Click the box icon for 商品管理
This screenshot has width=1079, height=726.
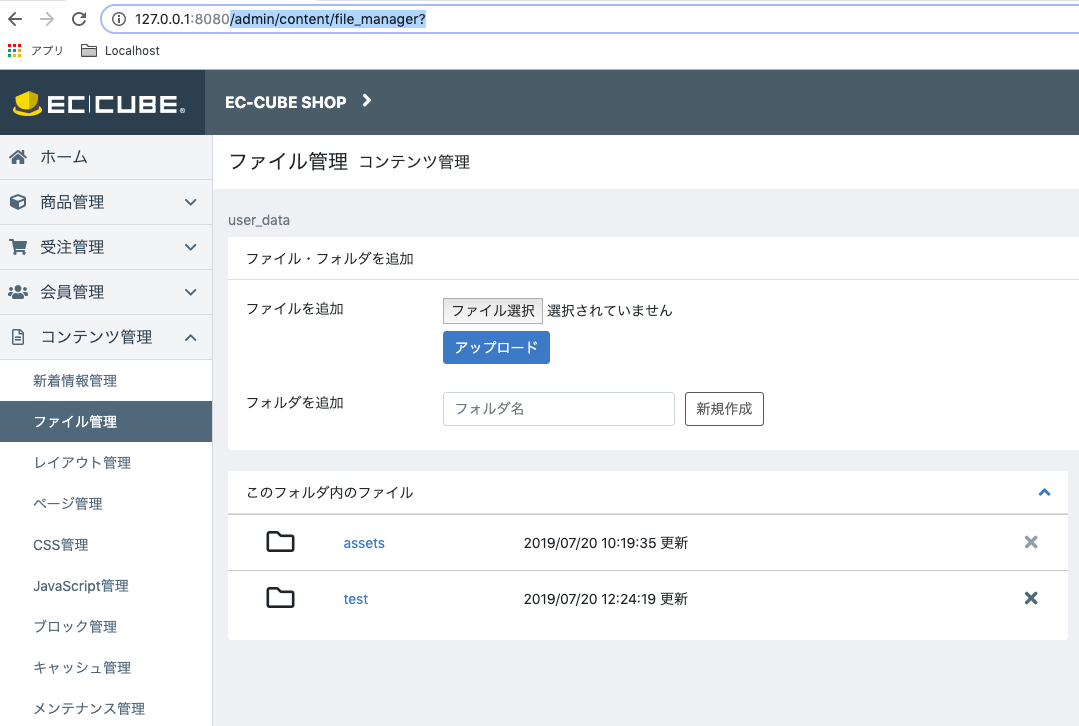pos(18,202)
